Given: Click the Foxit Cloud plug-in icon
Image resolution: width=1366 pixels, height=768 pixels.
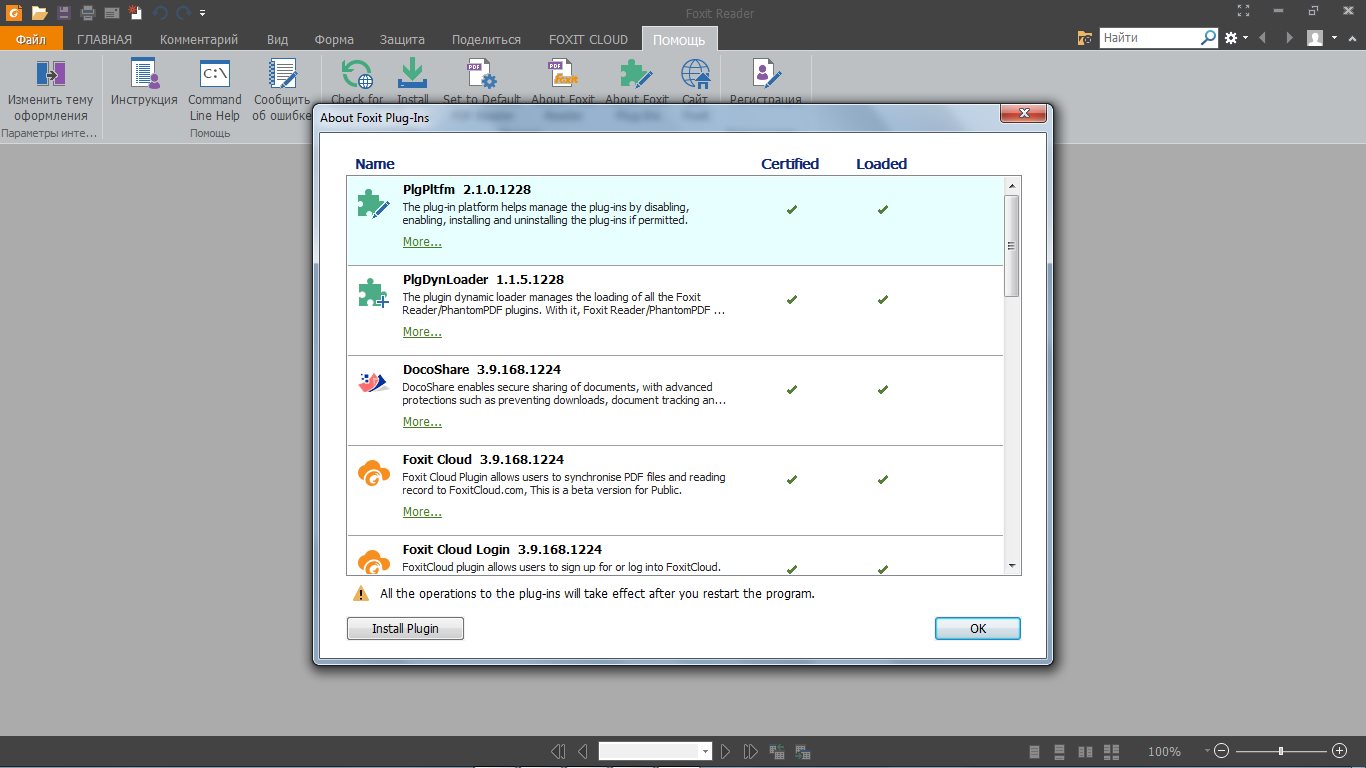Looking at the screenshot, I should (x=373, y=472).
